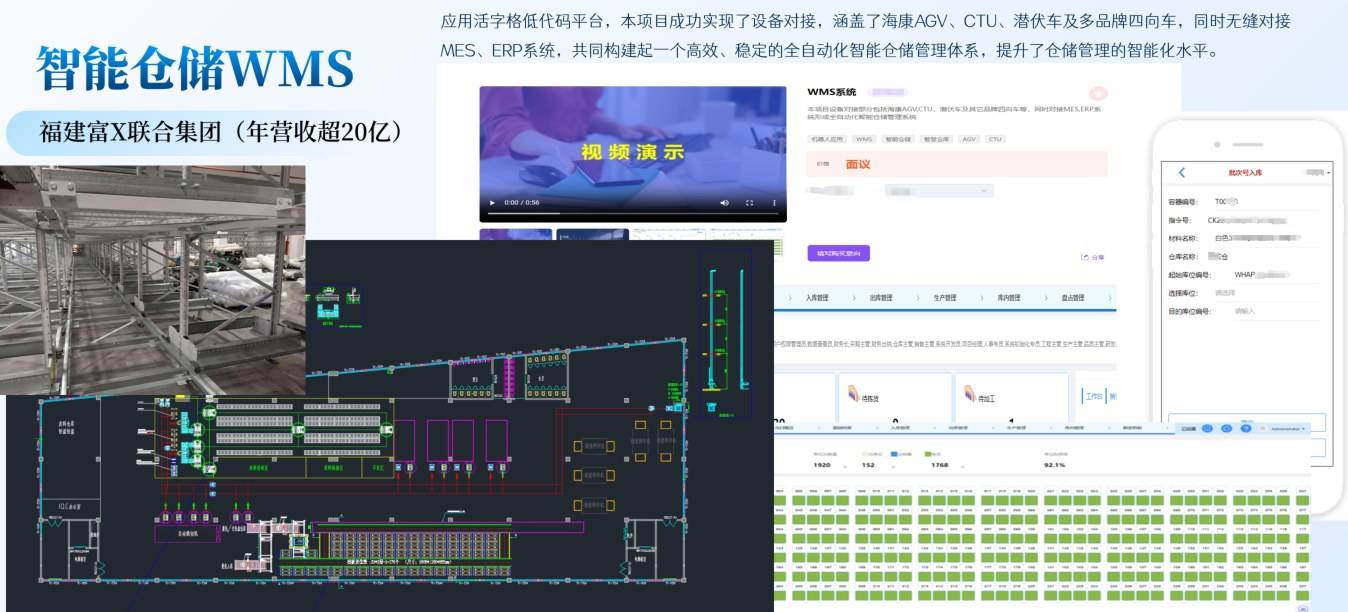Click the first blue round icon in the storage-map toolbar
The height and width of the screenshot is (612, 1348).
(1208, 428)
